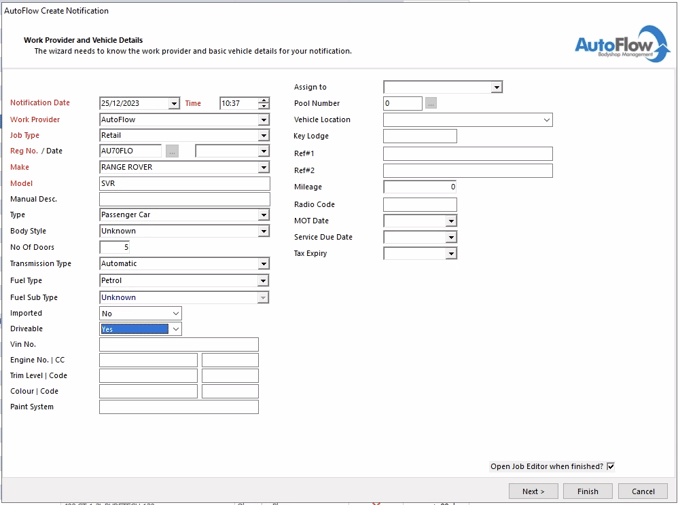Open the Assign to dropdown

(496, 88)
